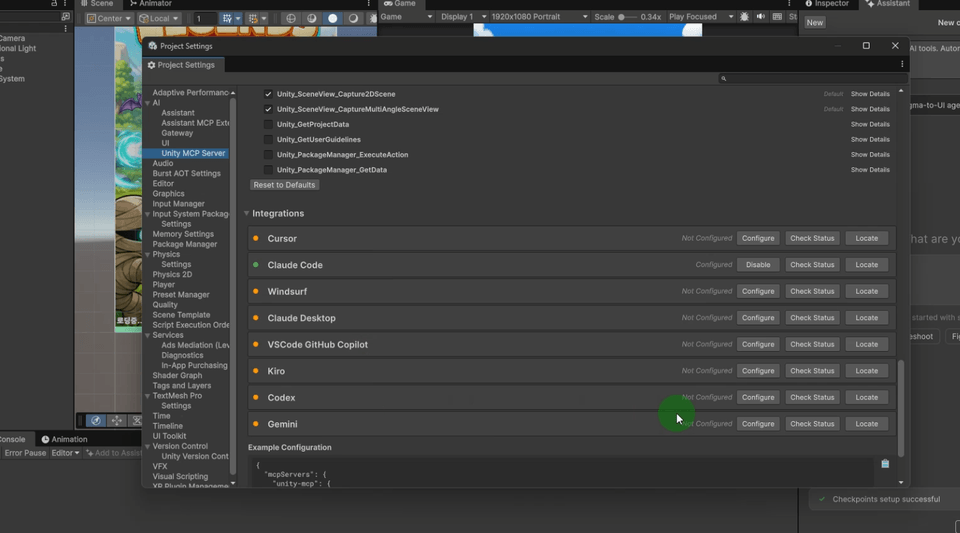Copy example configuration with clipboard icon
Image resolution: width=960 pixels, height=533 pixels.
pos(885,463)
